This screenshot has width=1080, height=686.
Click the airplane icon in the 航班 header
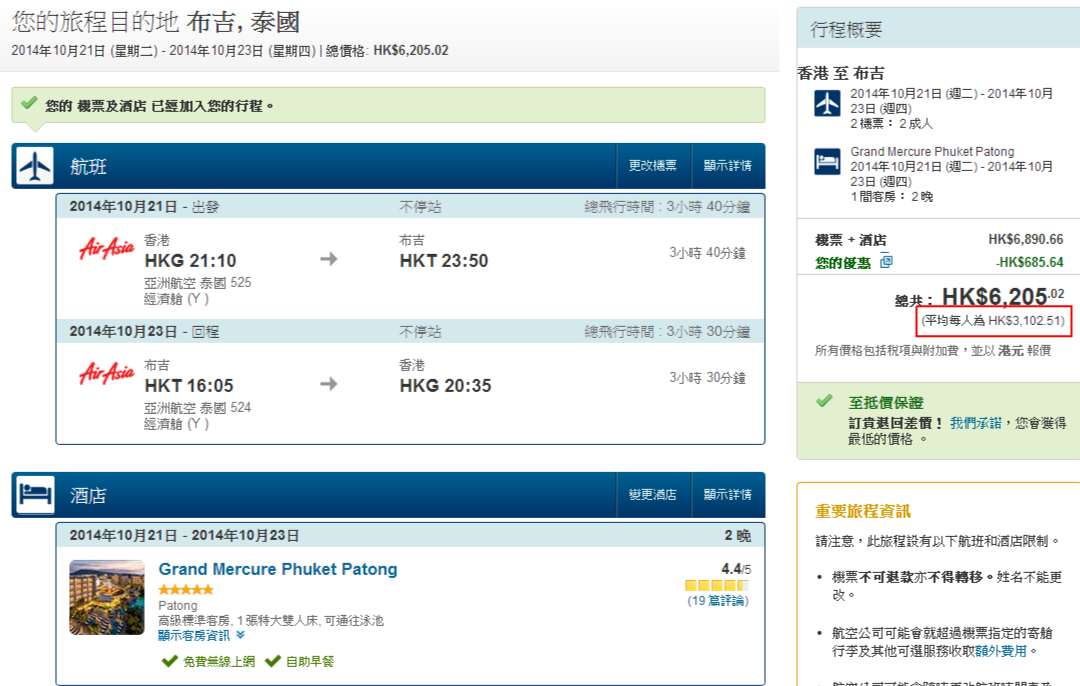35,166
